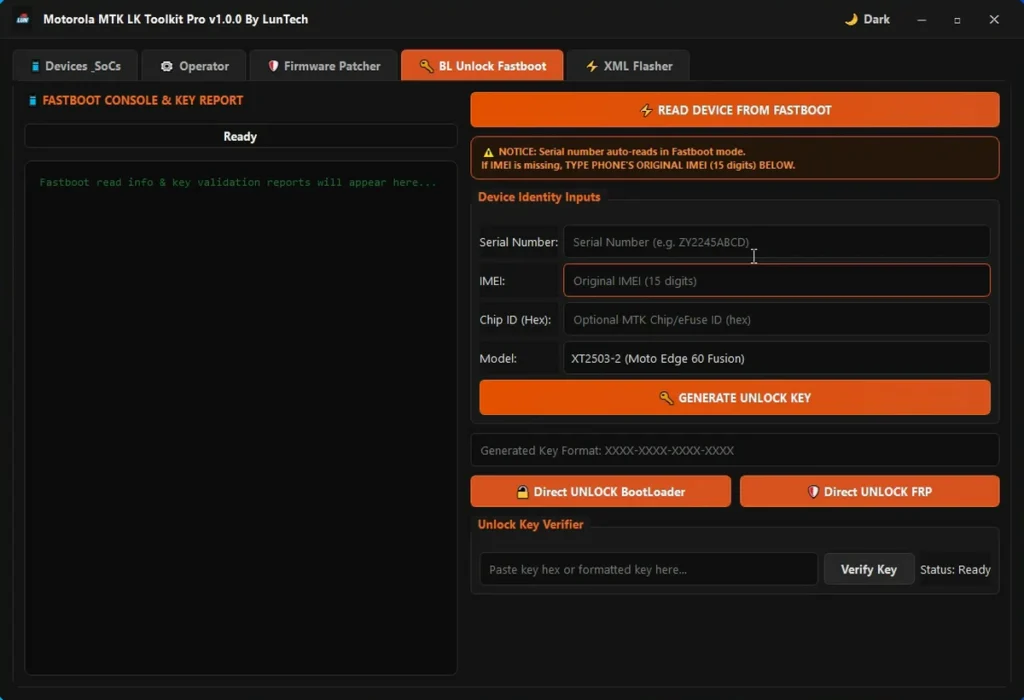Toggle the Dark theme switch
Viewport: 1024px width, 700px height.
pyautogui.click(x=867, y=19)
